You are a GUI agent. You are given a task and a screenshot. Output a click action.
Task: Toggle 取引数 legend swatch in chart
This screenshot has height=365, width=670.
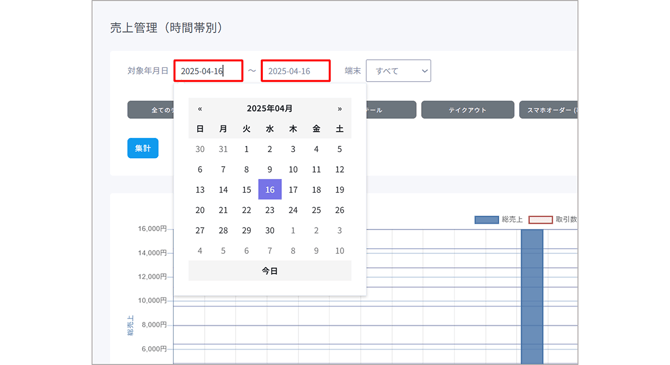[x=541, y=220]
